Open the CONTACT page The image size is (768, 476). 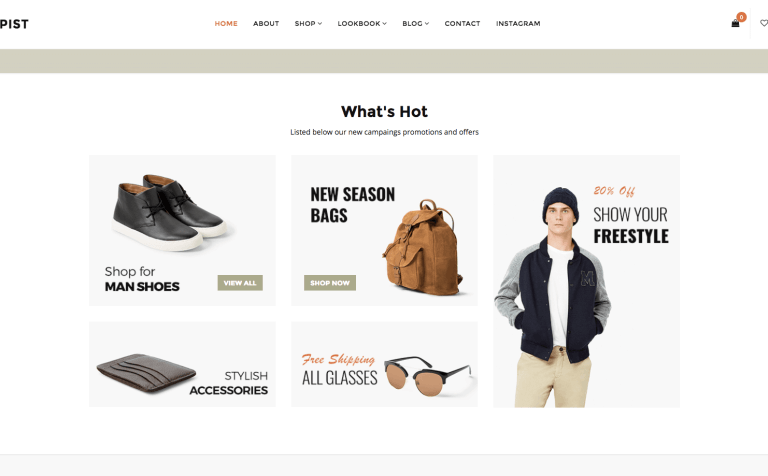tap(462, 24)
